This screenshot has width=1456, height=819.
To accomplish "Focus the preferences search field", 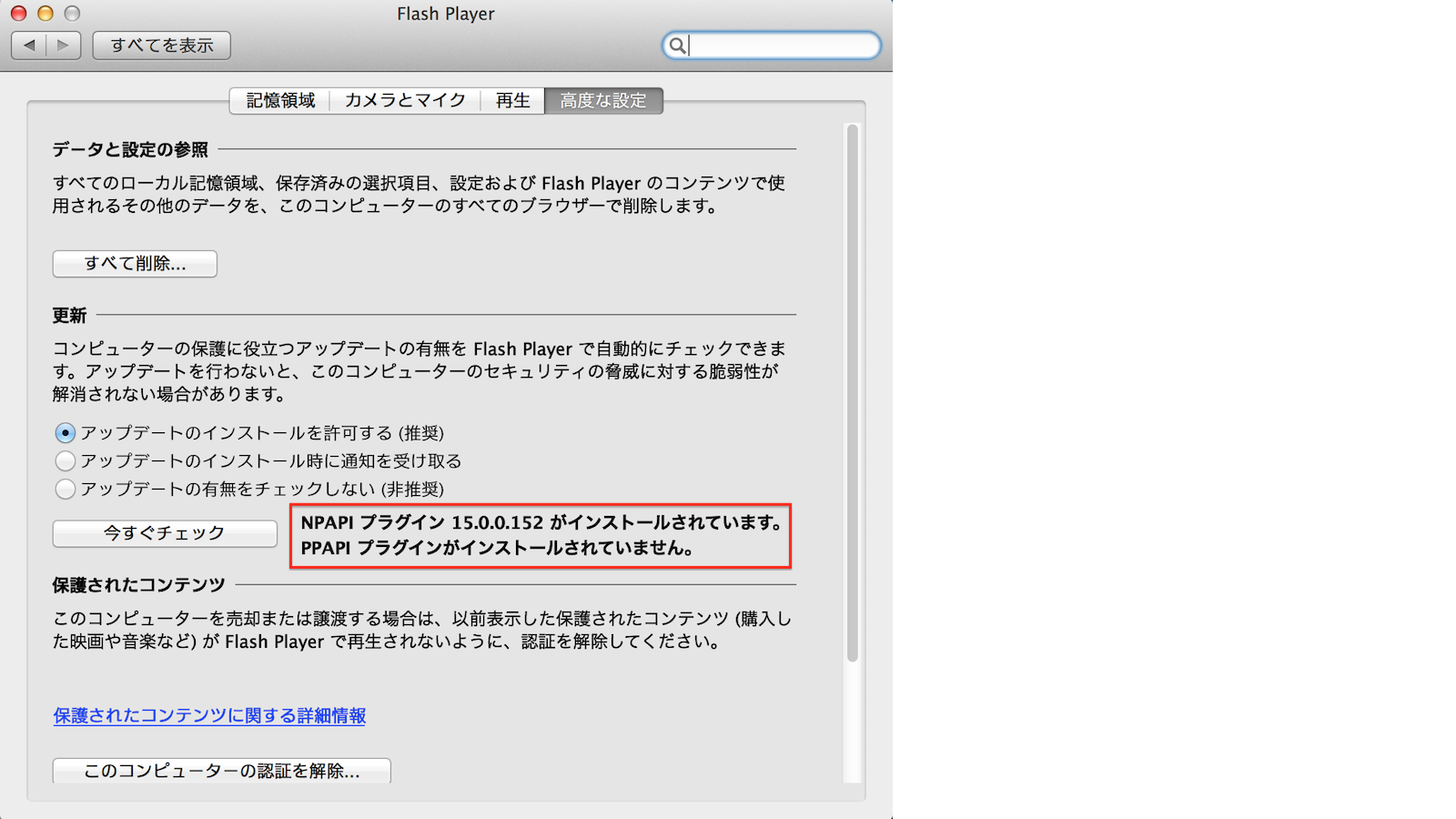I will pyautogui.click(x=772, y=45).
